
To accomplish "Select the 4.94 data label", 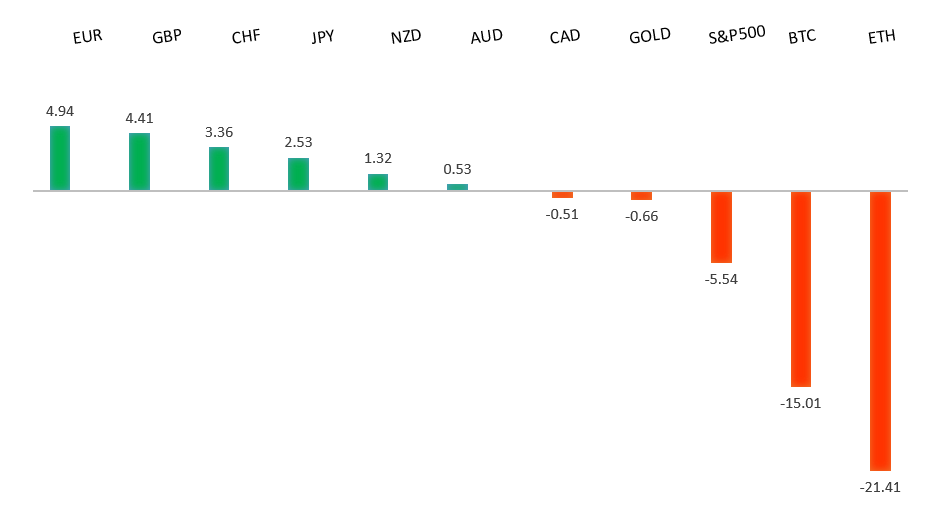I will coord(60,111).
